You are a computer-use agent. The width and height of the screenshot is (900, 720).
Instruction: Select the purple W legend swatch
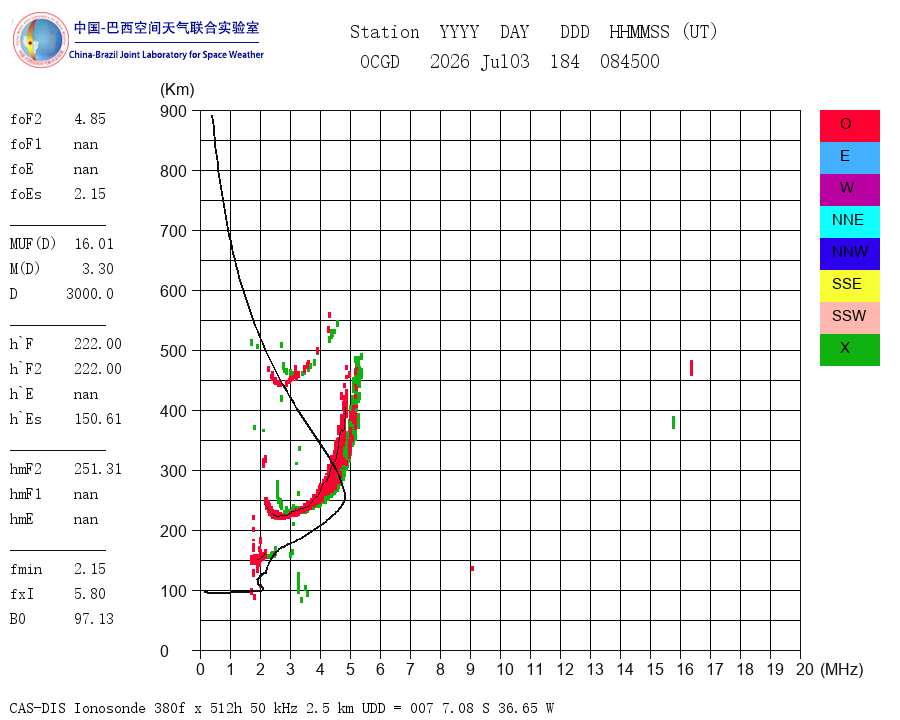pos(849,189)
